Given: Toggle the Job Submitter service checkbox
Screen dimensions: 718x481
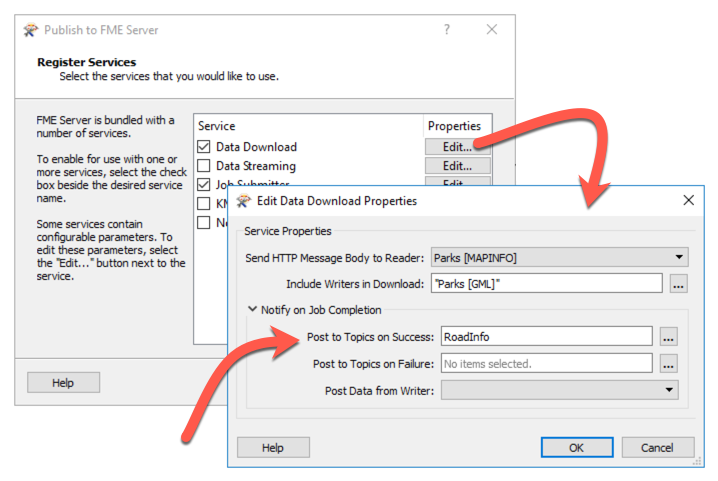Looking at the screenshot, I should [204, 184].
